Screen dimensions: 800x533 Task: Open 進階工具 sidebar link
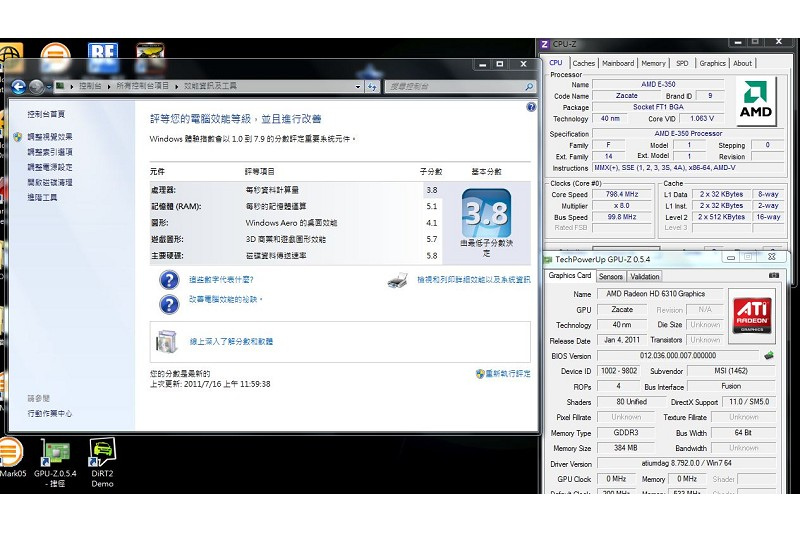coord(42,197)
